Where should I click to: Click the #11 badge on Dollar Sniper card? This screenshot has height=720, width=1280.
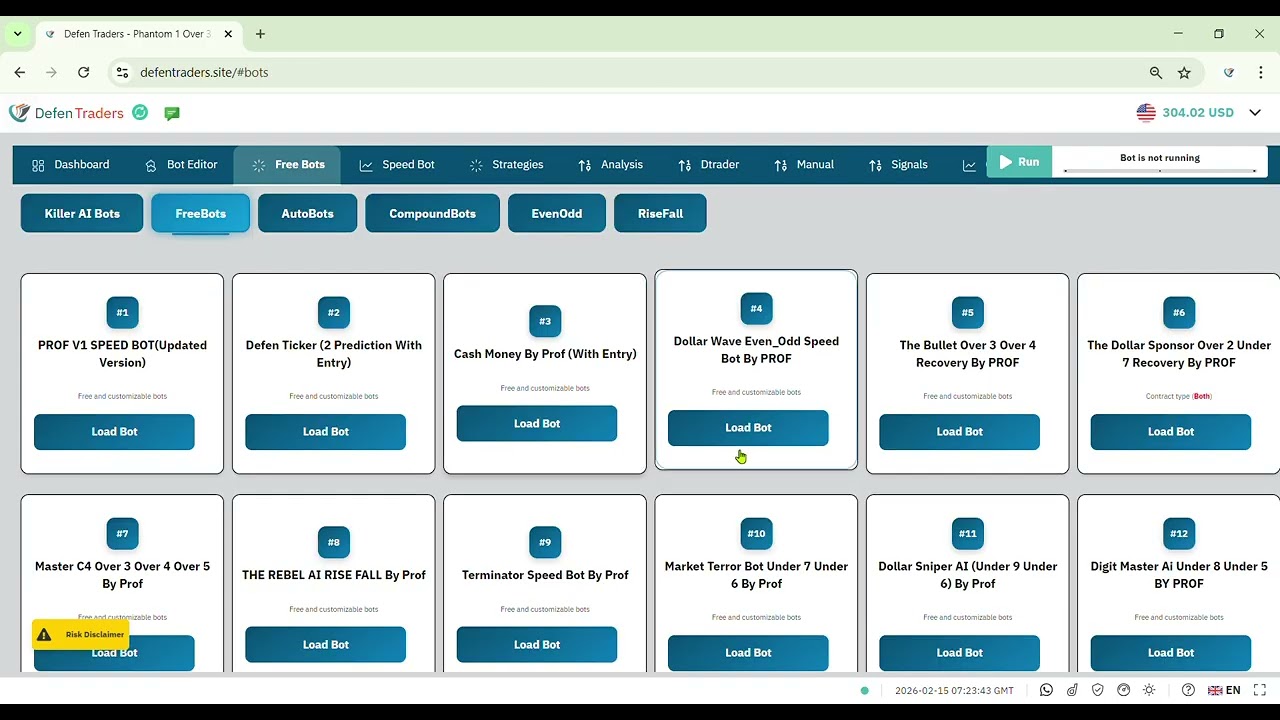point(968,534)
